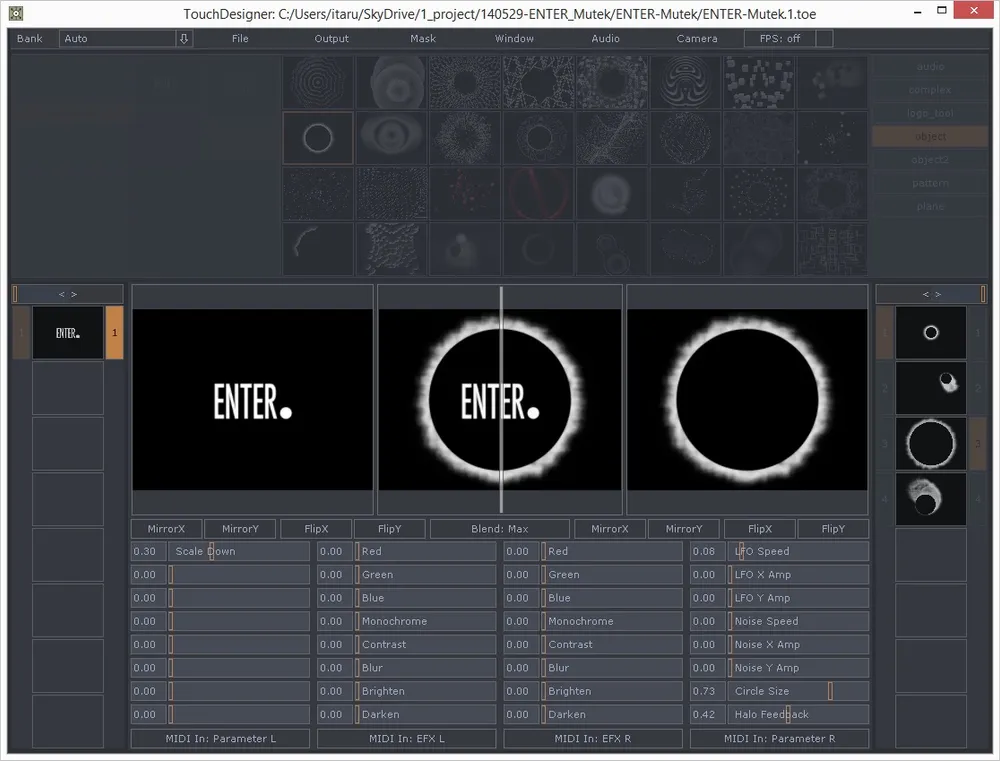Image resolution: width=1000 pixels, height=761 pixels.
Task: Click the crossfader bar in center preview
Action: (x=501, y=400)
